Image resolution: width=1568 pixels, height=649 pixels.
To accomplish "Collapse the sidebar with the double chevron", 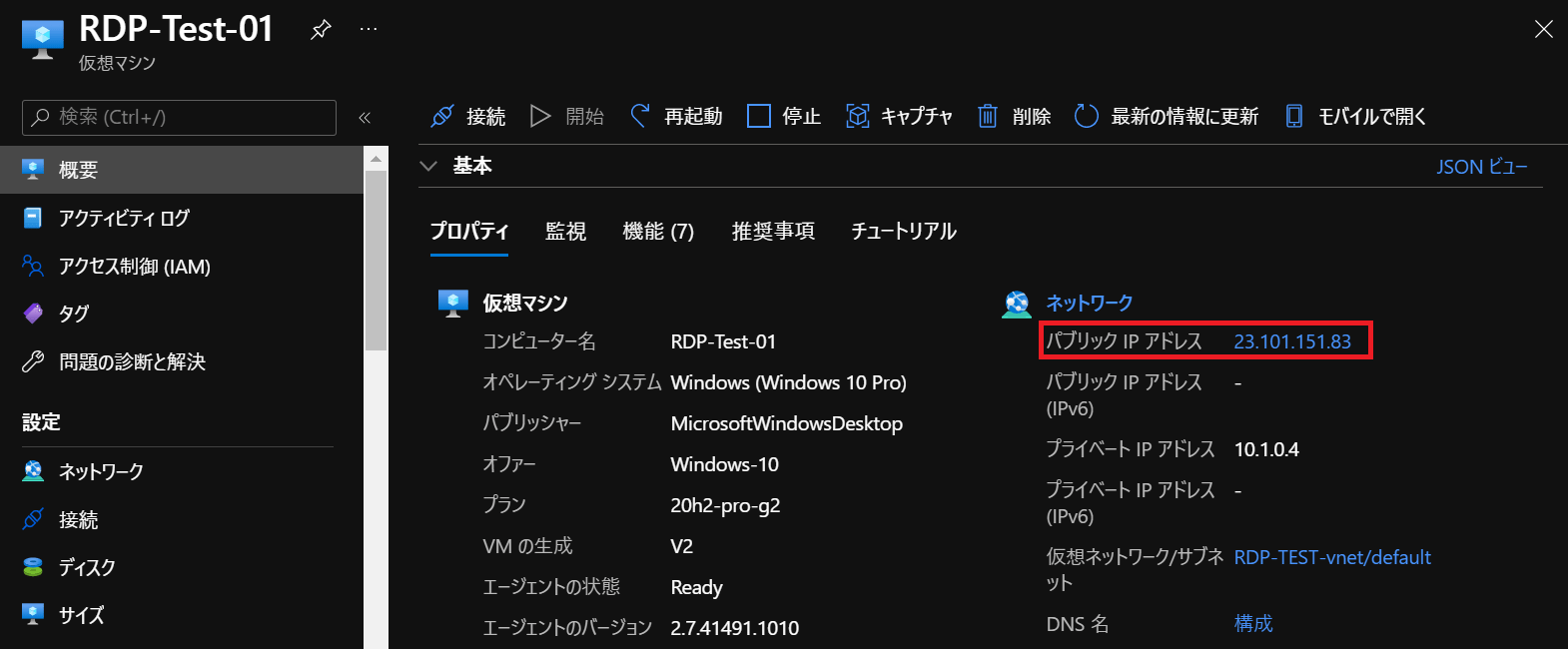I will 365,118.
